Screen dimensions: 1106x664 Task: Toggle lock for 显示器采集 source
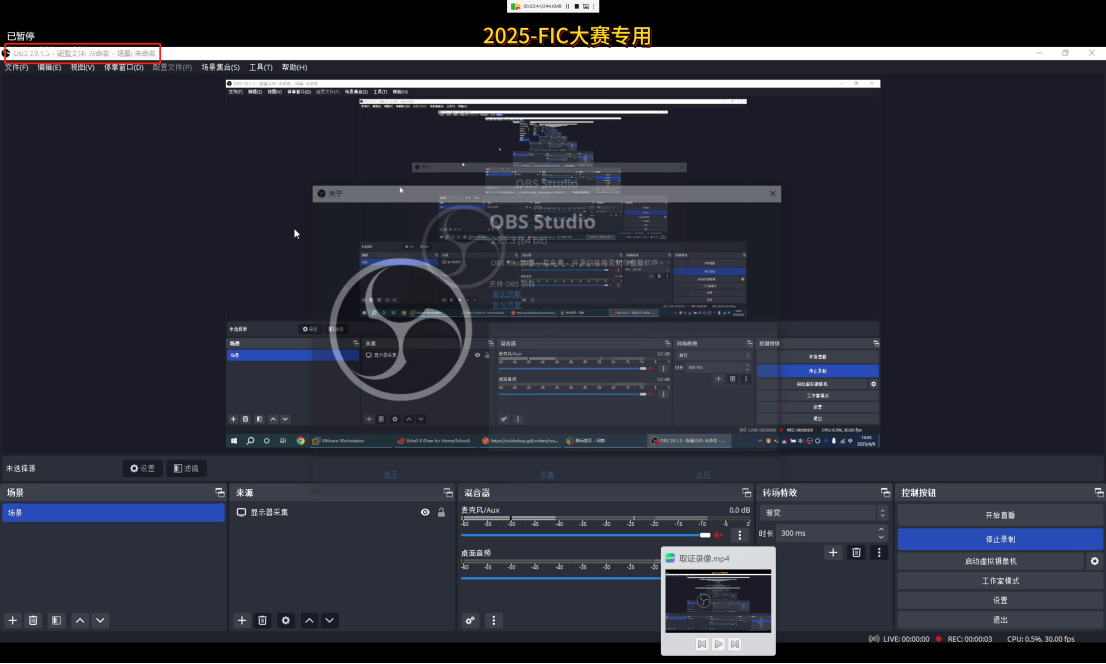[442, 512]
